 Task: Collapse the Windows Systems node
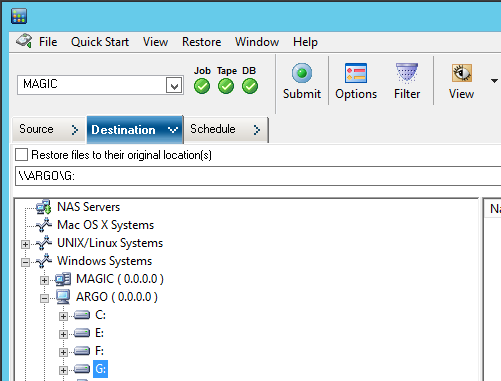point(25,262)
